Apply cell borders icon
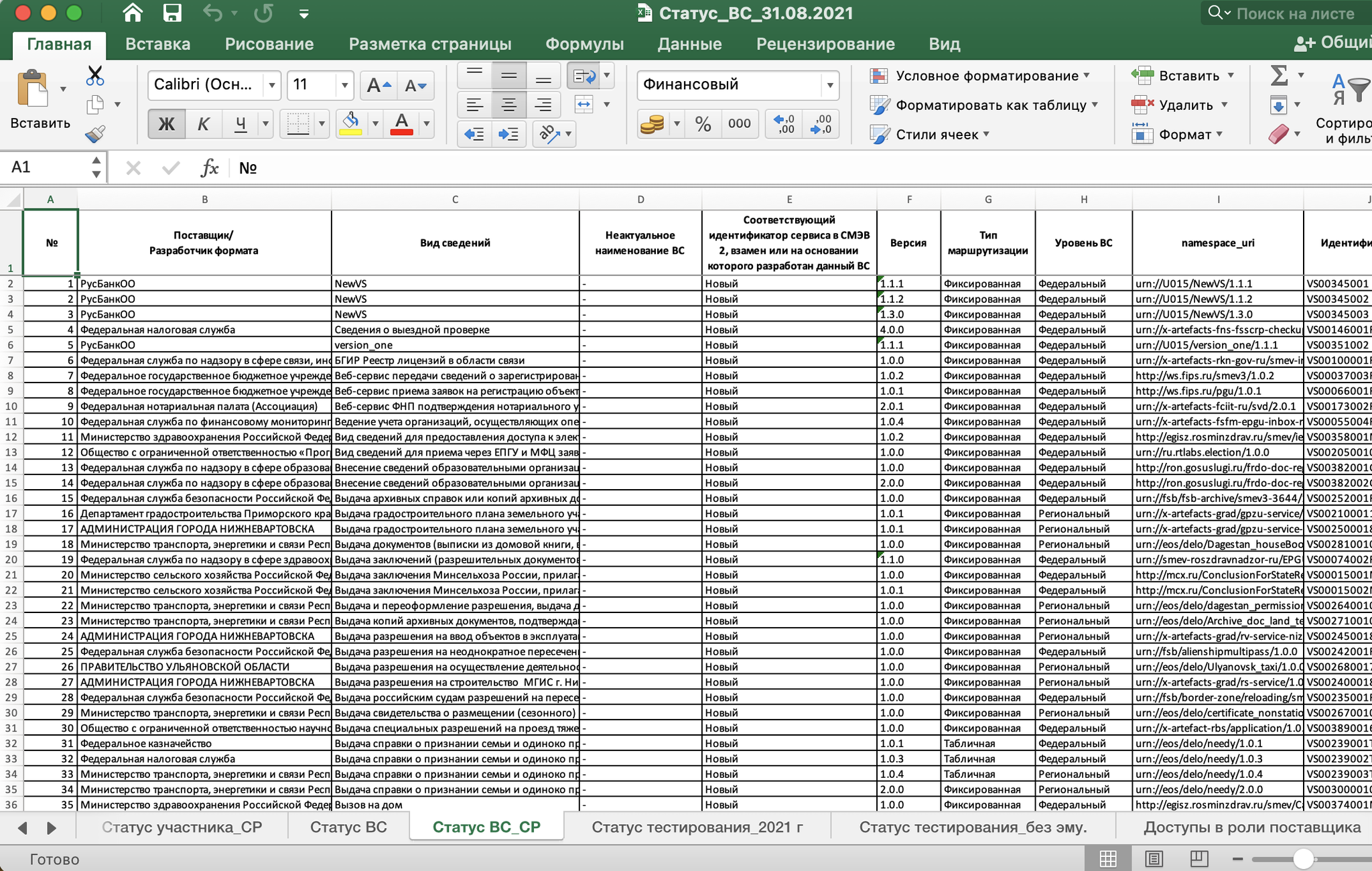The image size is (1372, 871). pos(297,124)
